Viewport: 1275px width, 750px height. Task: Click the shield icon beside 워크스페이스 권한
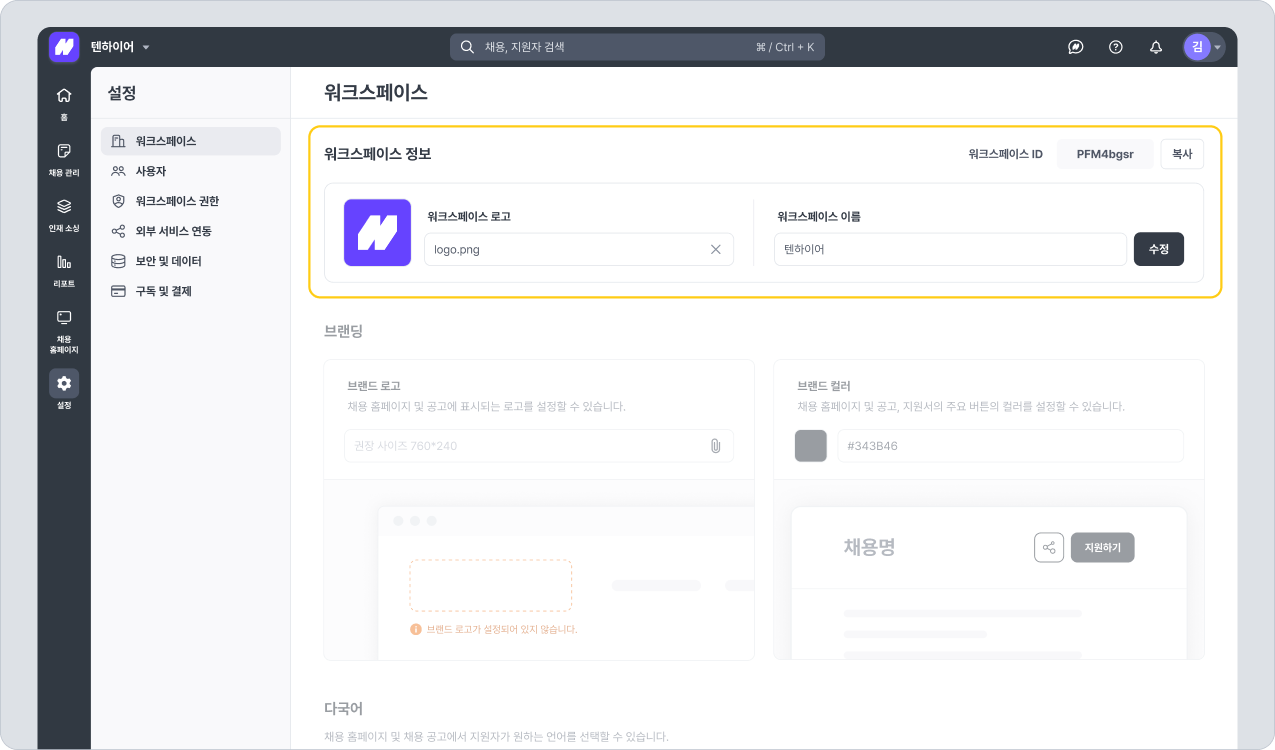tap(118, 201)
